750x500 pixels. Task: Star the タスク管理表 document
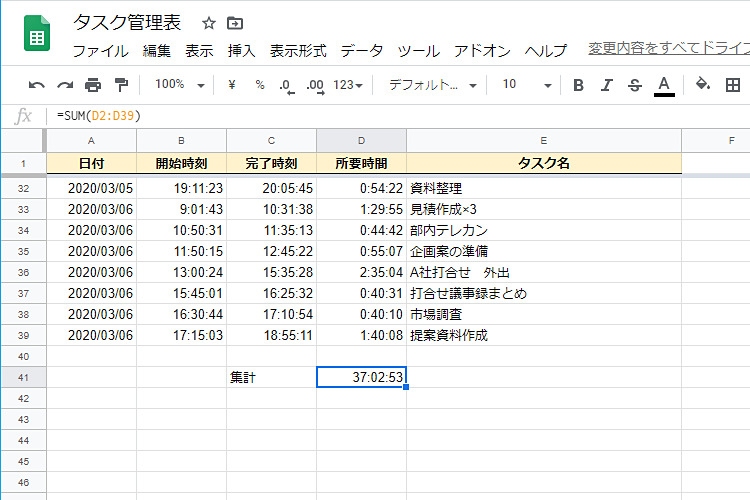(x=209, y=23)
